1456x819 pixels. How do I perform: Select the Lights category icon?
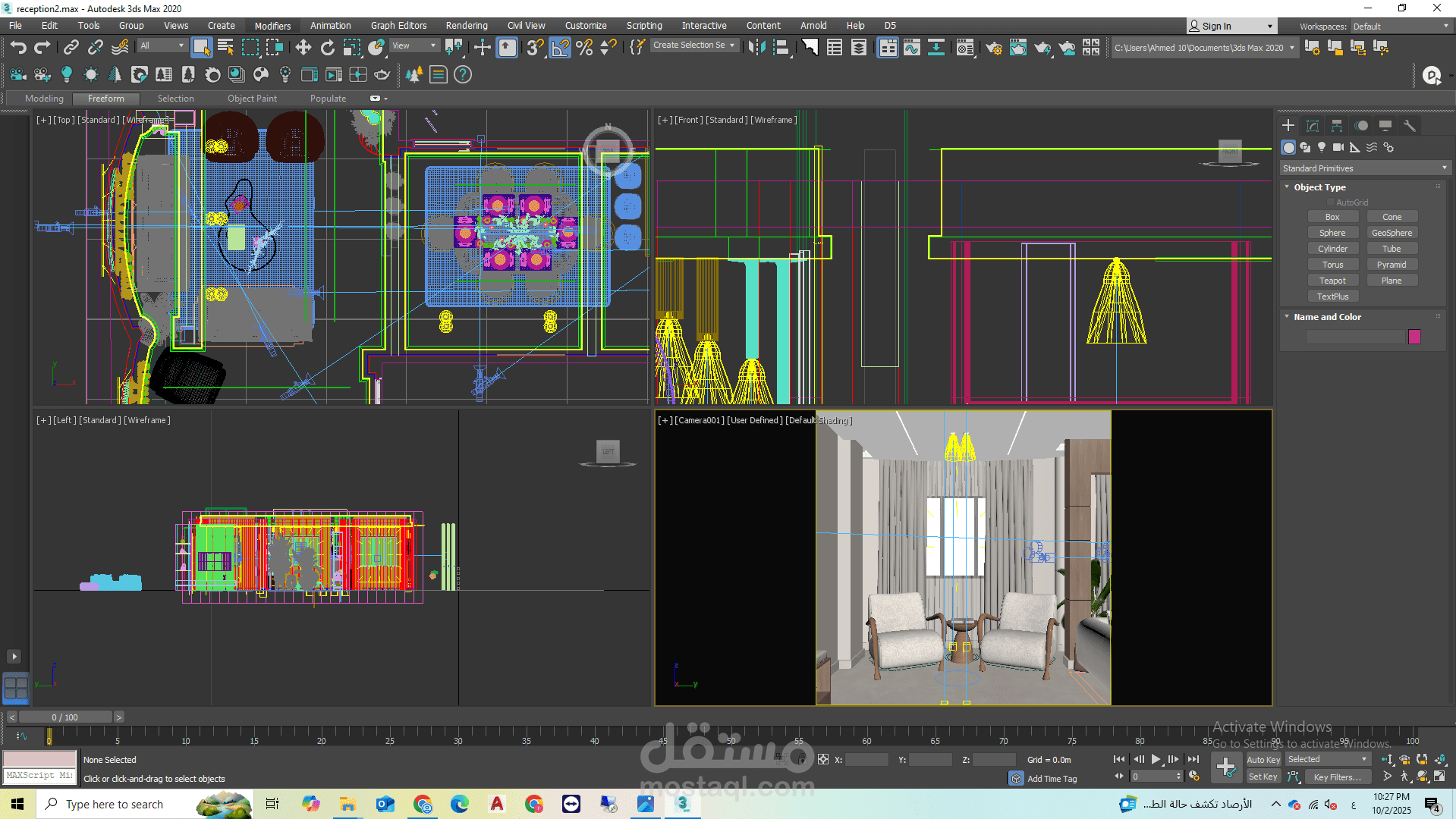[x=1322, y=147]
